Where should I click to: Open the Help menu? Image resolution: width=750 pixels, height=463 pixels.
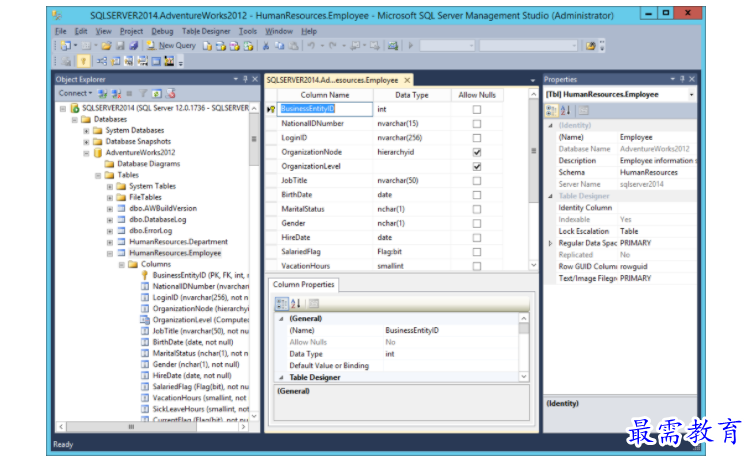[309, 31]
